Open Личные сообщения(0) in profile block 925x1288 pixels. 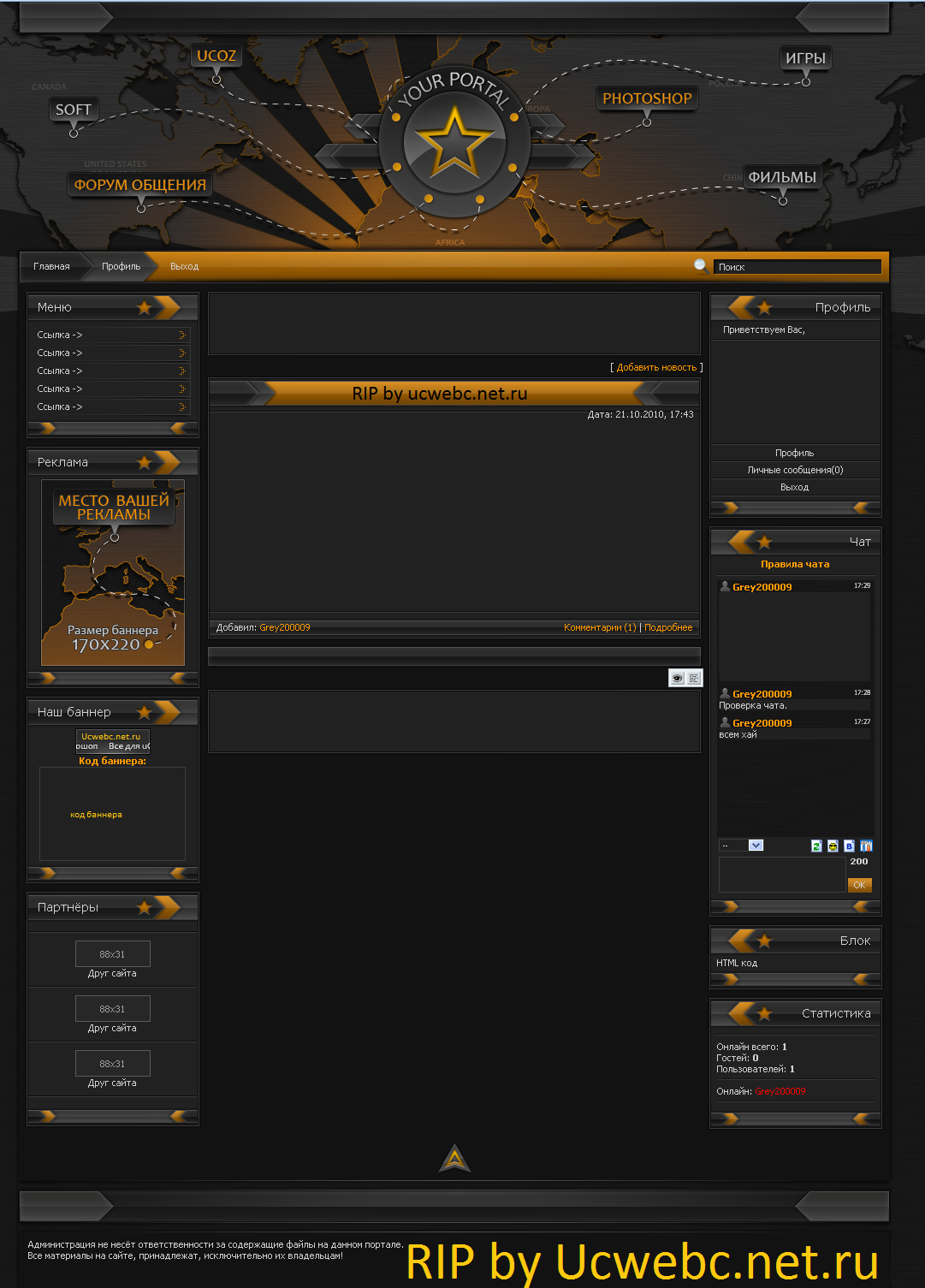click(795, 470)
